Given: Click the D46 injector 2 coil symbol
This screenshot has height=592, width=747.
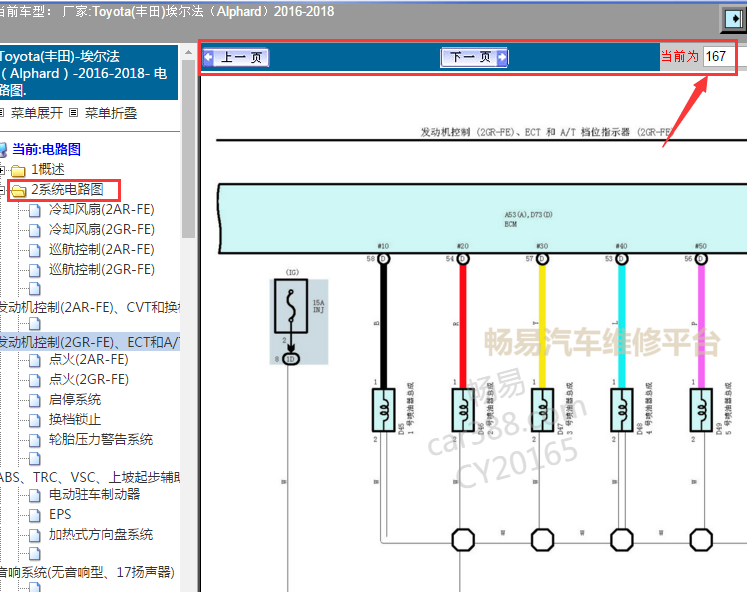Looking at the screenshot, I should click(x=463, y=410).
